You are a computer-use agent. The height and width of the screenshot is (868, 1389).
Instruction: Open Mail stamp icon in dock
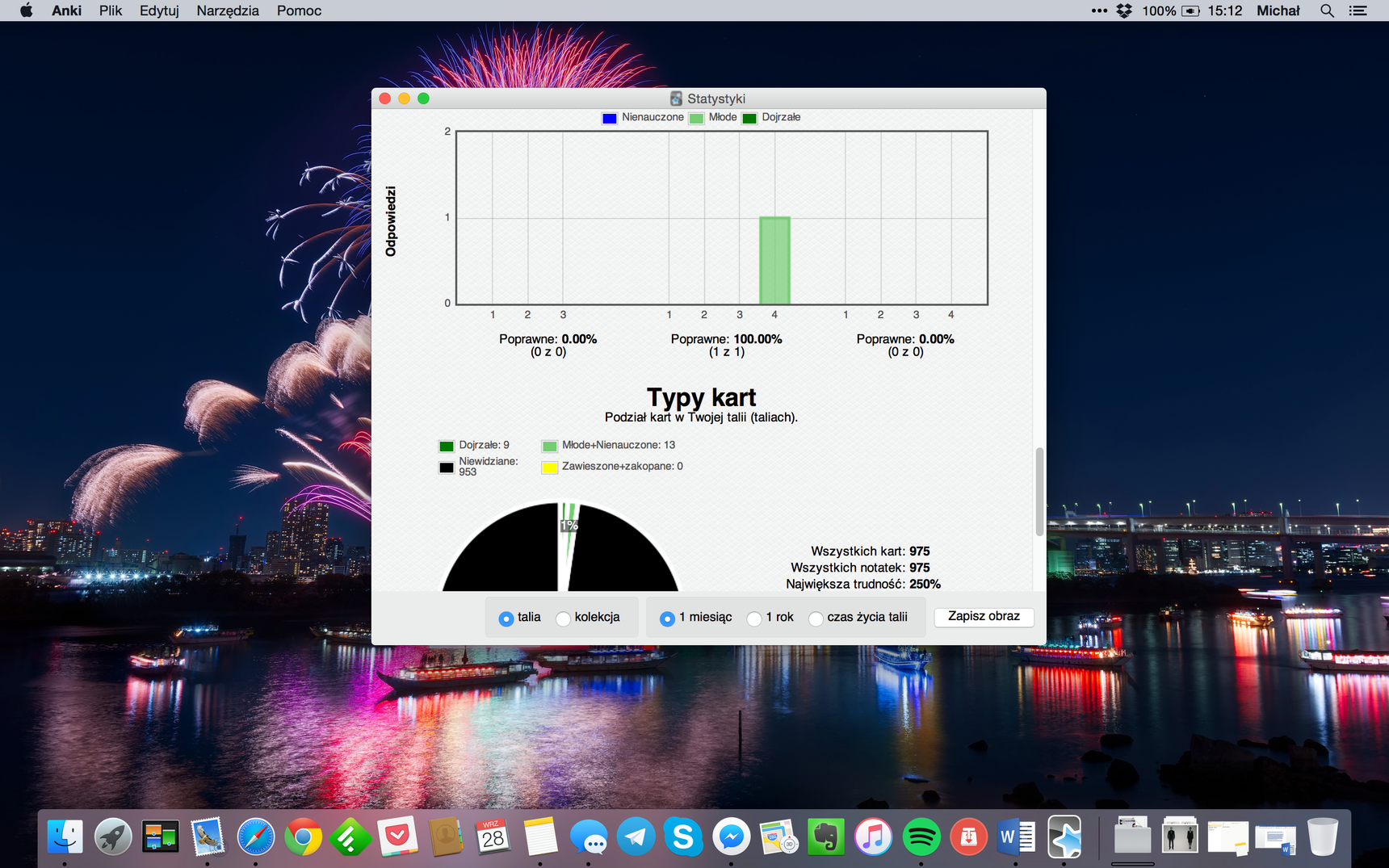[x=208, y=837]
